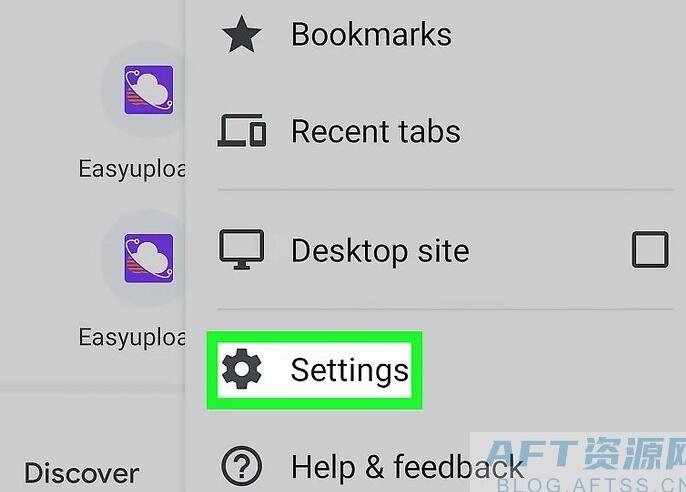
Task: Click the Settings gear icon
Action: (x=242, y=369)
